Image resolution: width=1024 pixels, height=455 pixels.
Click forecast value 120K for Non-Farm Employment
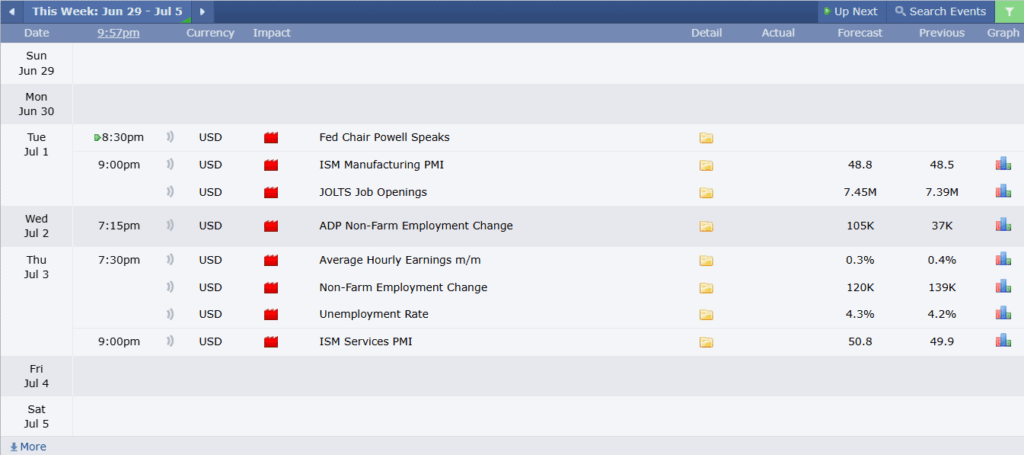pos(859,287)
